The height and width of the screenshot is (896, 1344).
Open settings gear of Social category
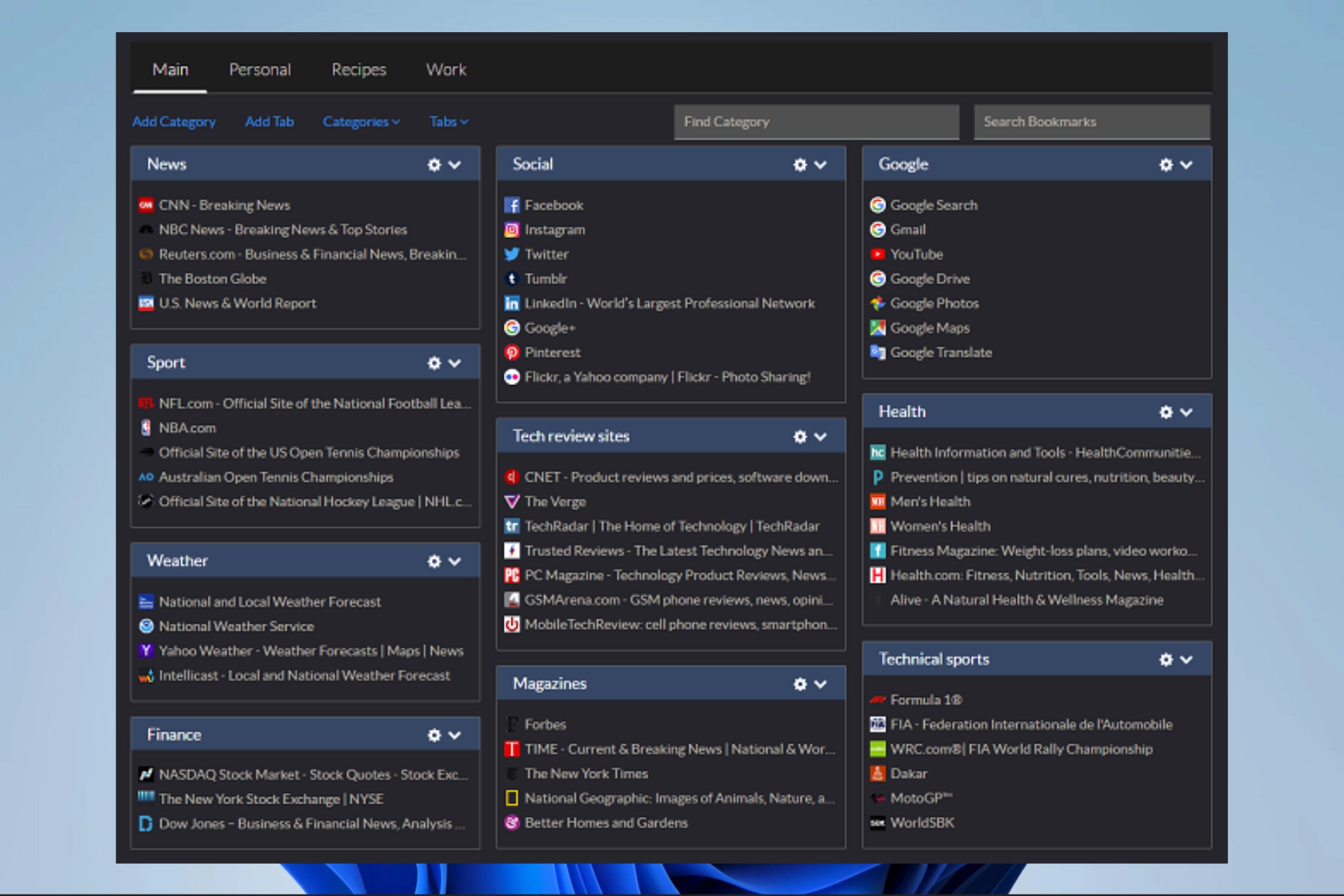(x=800, y=164)
